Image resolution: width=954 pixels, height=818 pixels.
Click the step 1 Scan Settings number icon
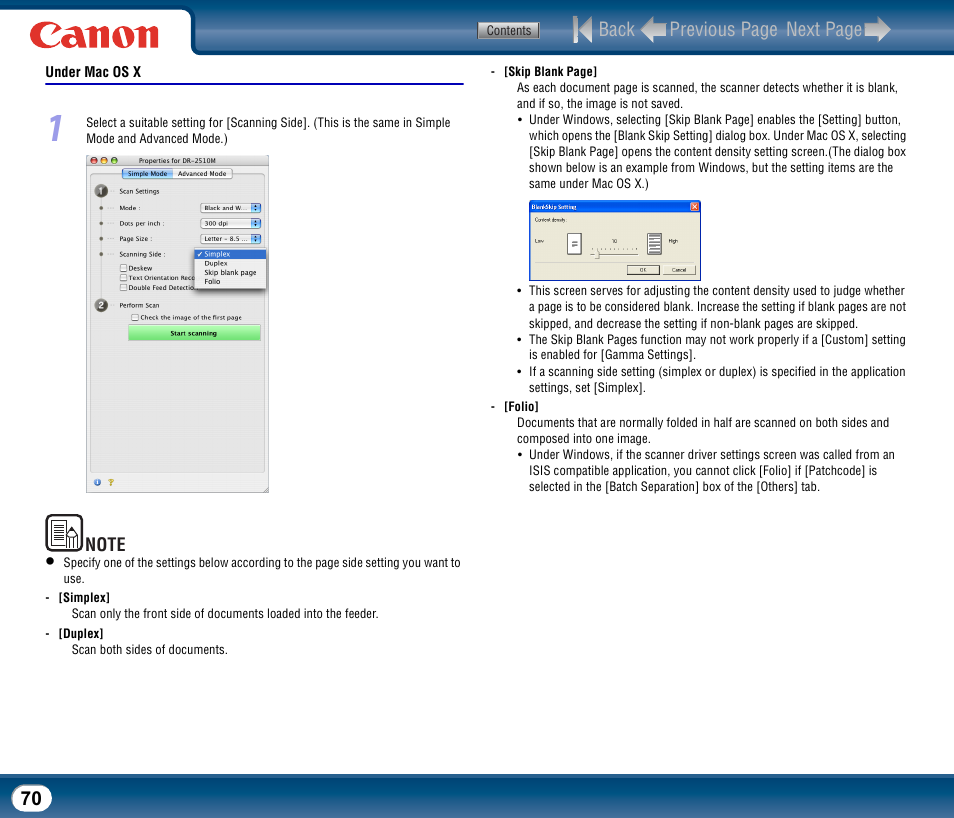click(101, 191)
